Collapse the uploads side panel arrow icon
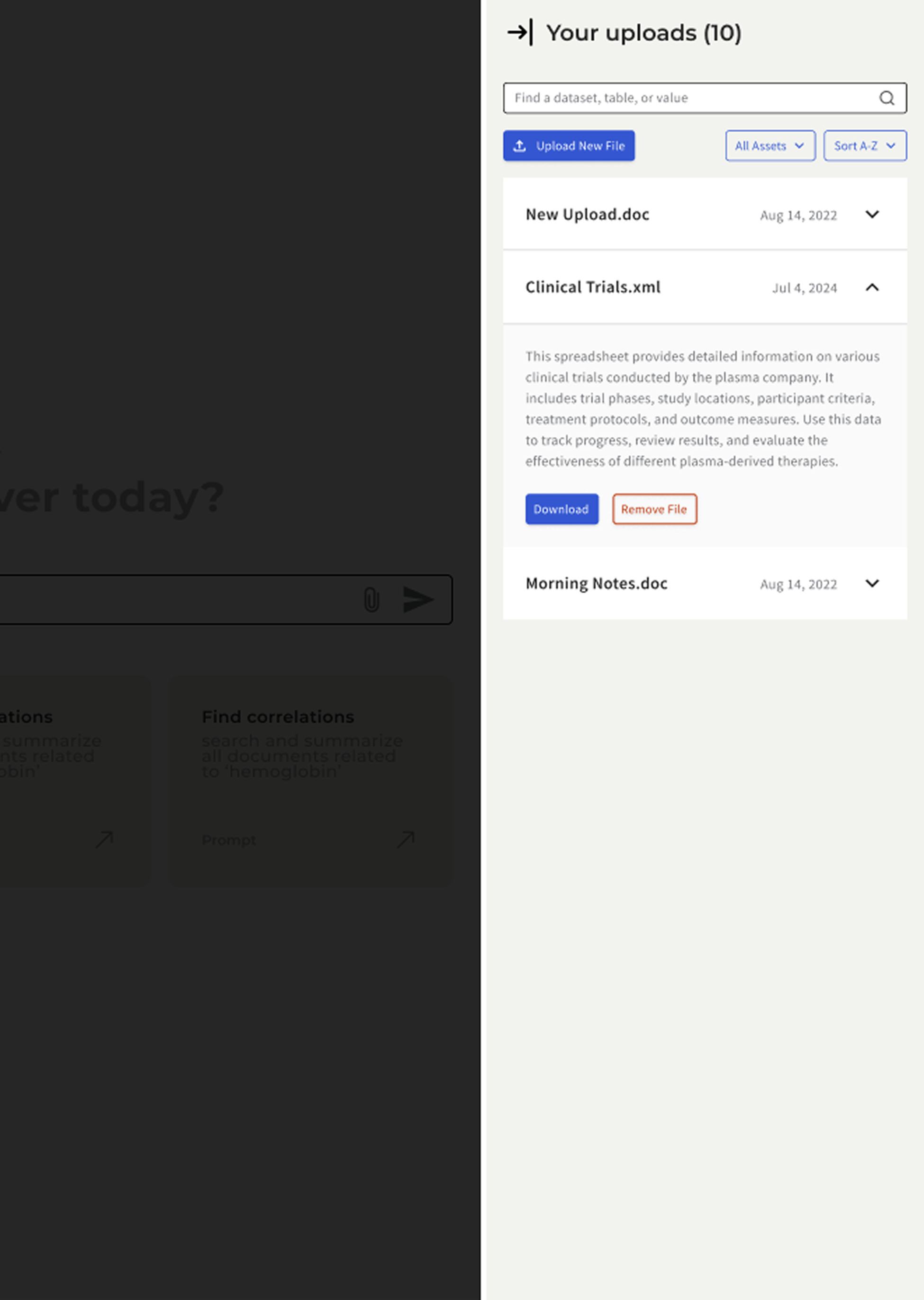This screenshot has width=924, height=1300. tap(520, 32)
